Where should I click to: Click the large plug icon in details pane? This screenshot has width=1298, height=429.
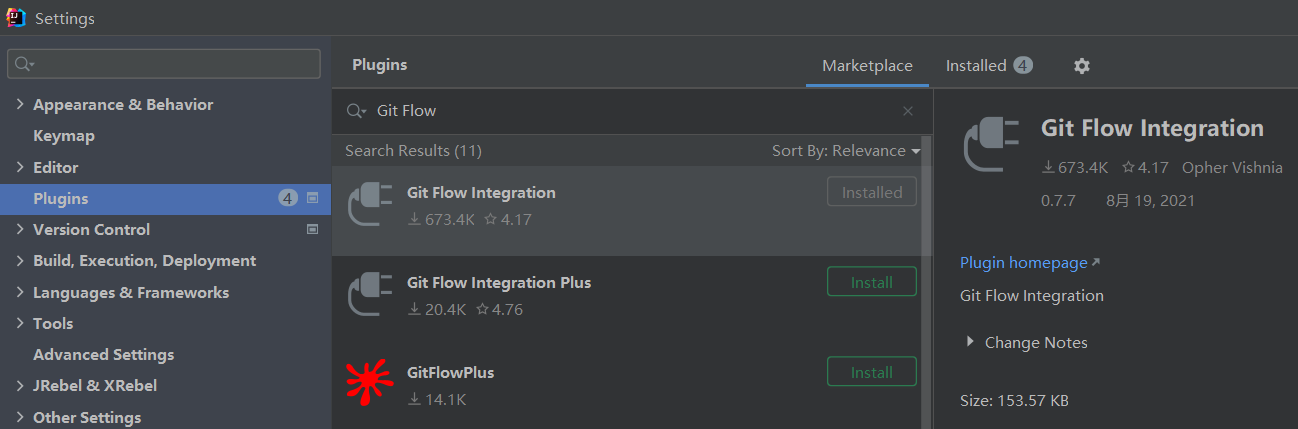coord(991,144)
